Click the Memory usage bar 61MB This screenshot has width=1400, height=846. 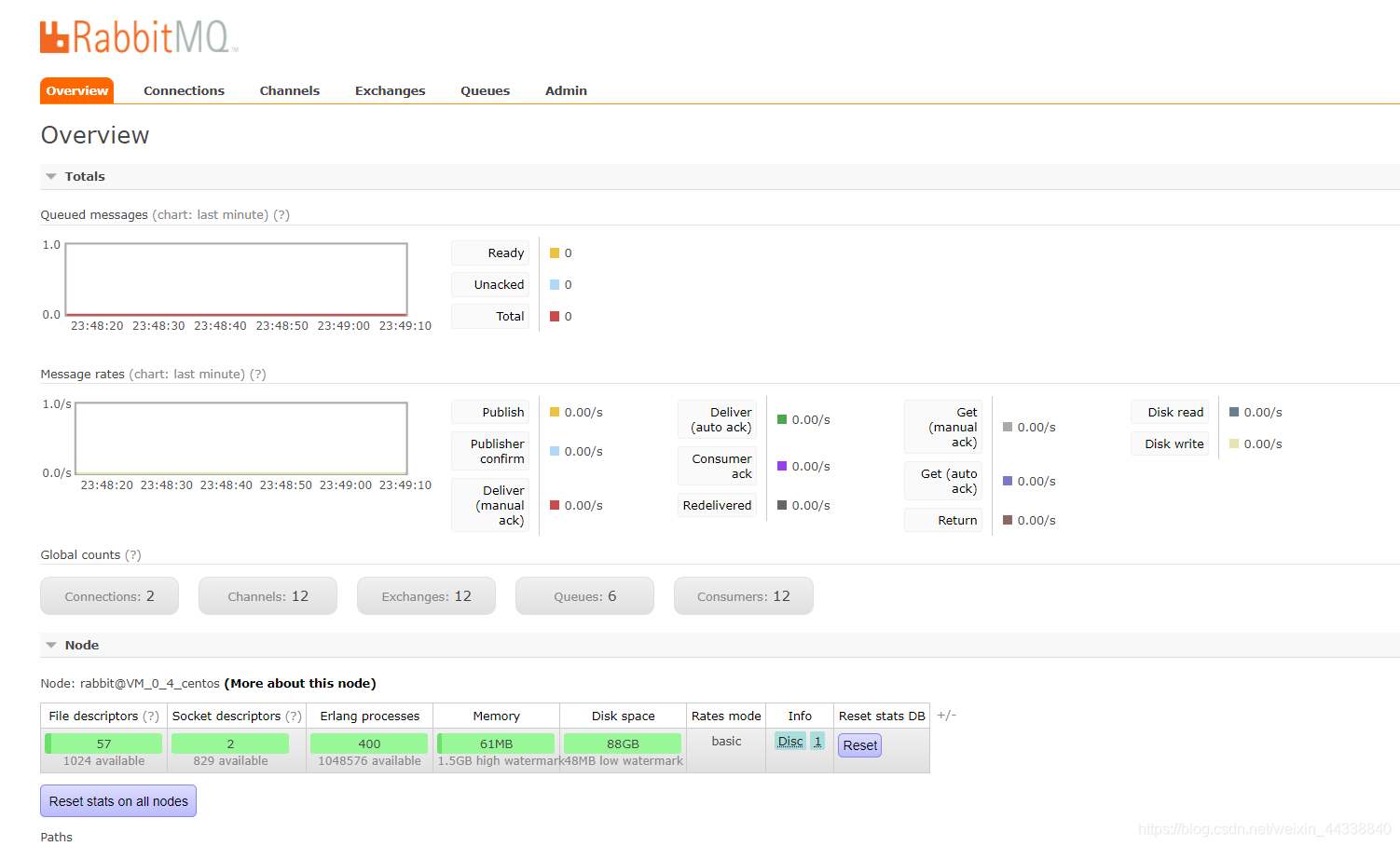[x=496, y=744]
